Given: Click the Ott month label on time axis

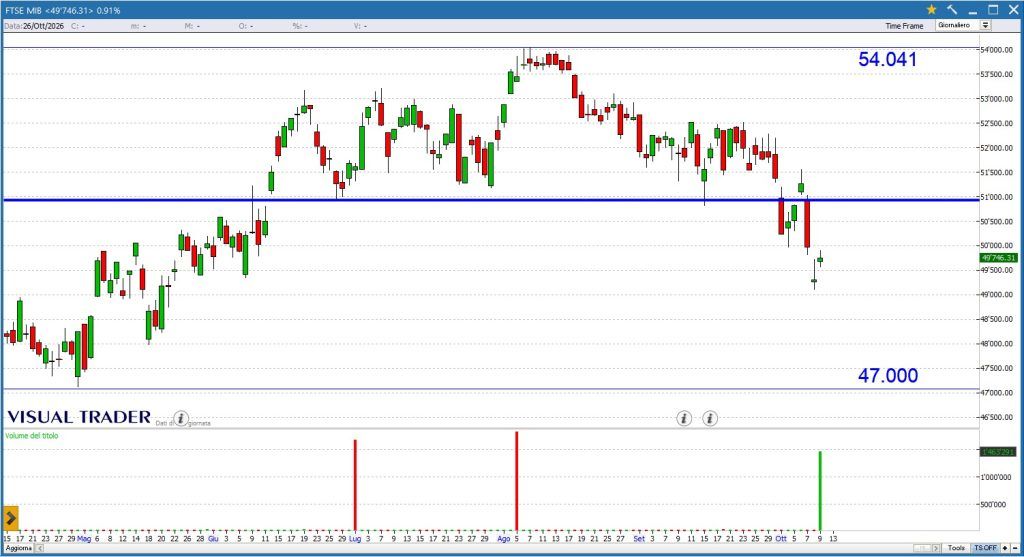Looking at the screenshot, I should [780, 539].
